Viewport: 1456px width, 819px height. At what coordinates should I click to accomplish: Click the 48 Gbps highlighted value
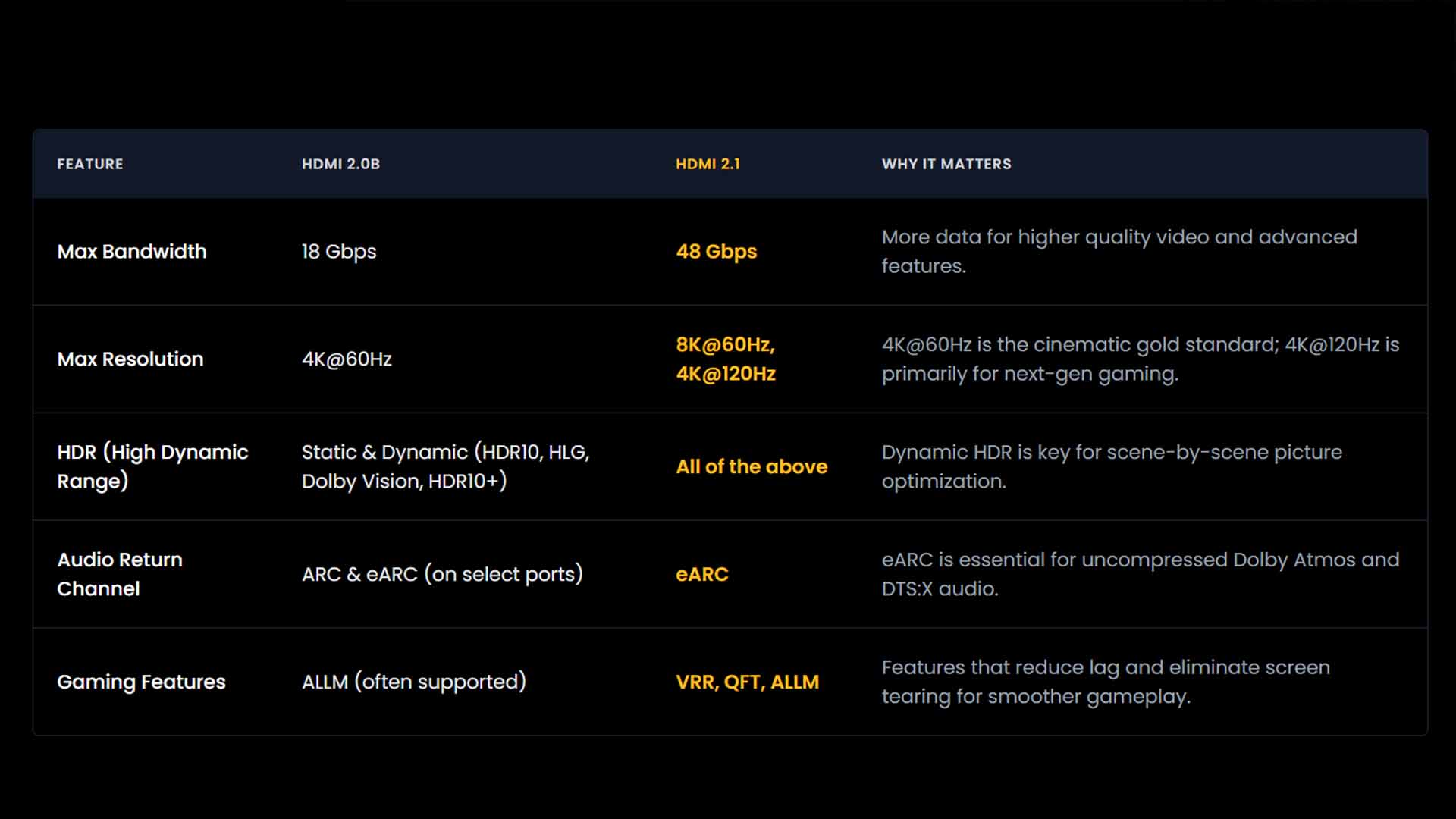(716, 252)
